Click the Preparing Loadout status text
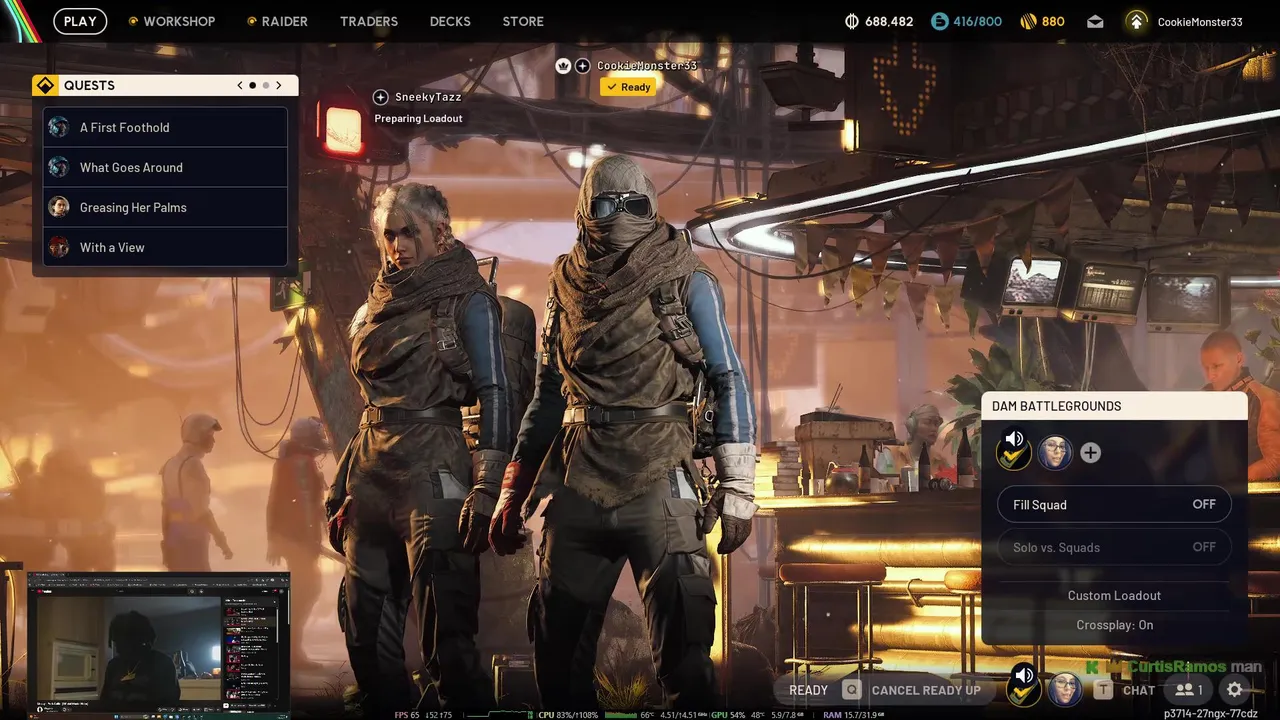Viewport: 1280px width, 720px height. 418,118
